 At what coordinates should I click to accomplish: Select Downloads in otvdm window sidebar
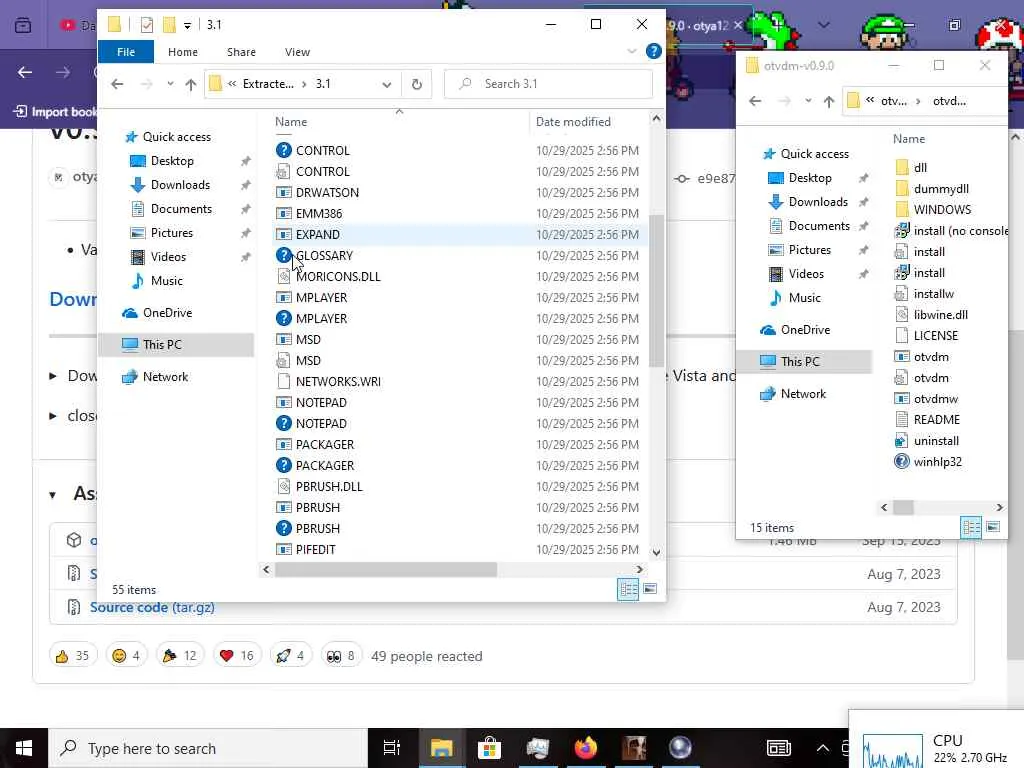pyautogui.click(x=818, y=202)
